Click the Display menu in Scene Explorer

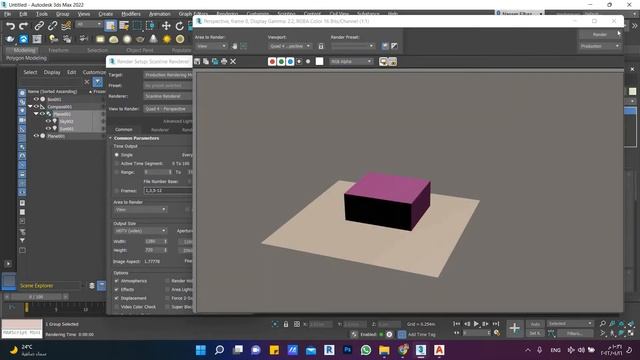coord(52,72)
